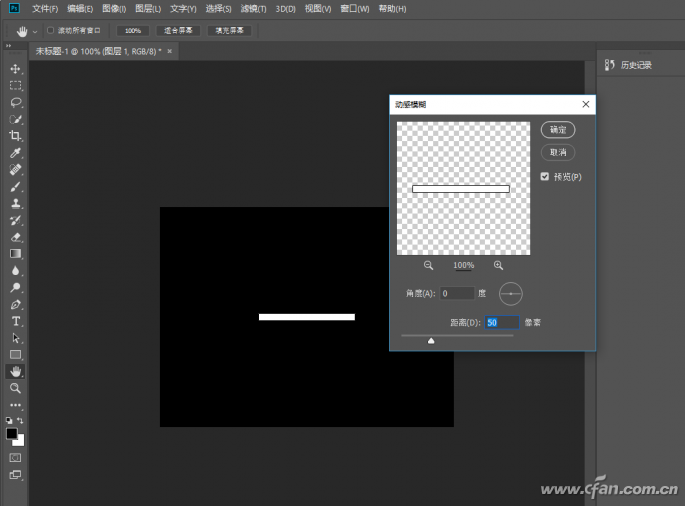Image resolution: width=685 pixels, height=506 pixels.
Task: Click the Photoshop logo icon
Action: [x=14, y=8]
